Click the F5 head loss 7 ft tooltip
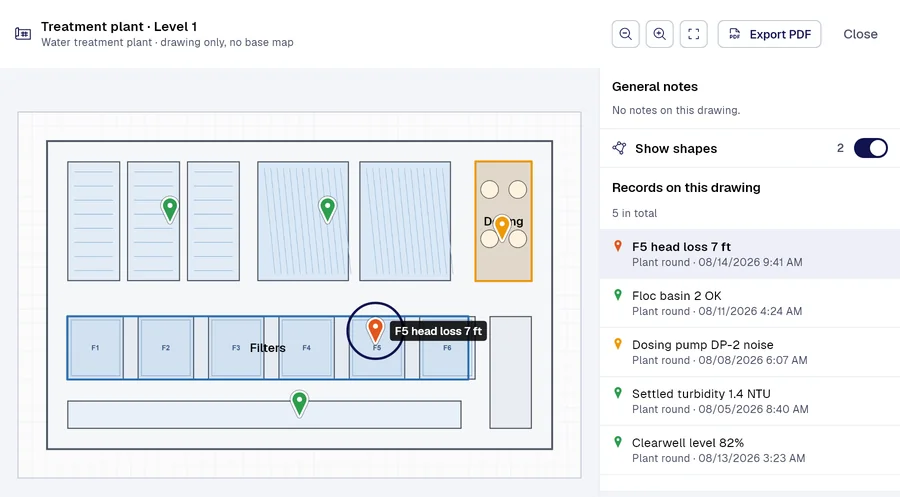Viewport: 900px width, 497px height. [x=439, y=331]
